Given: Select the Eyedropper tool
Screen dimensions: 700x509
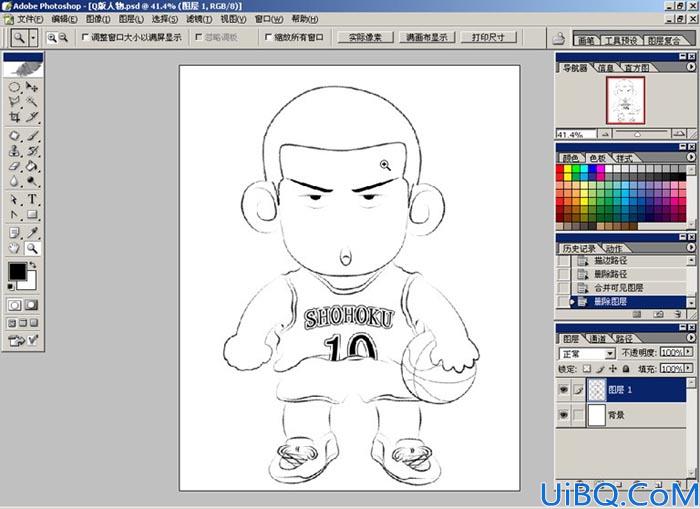Looking at the screenshot, I should pos(32,233).
